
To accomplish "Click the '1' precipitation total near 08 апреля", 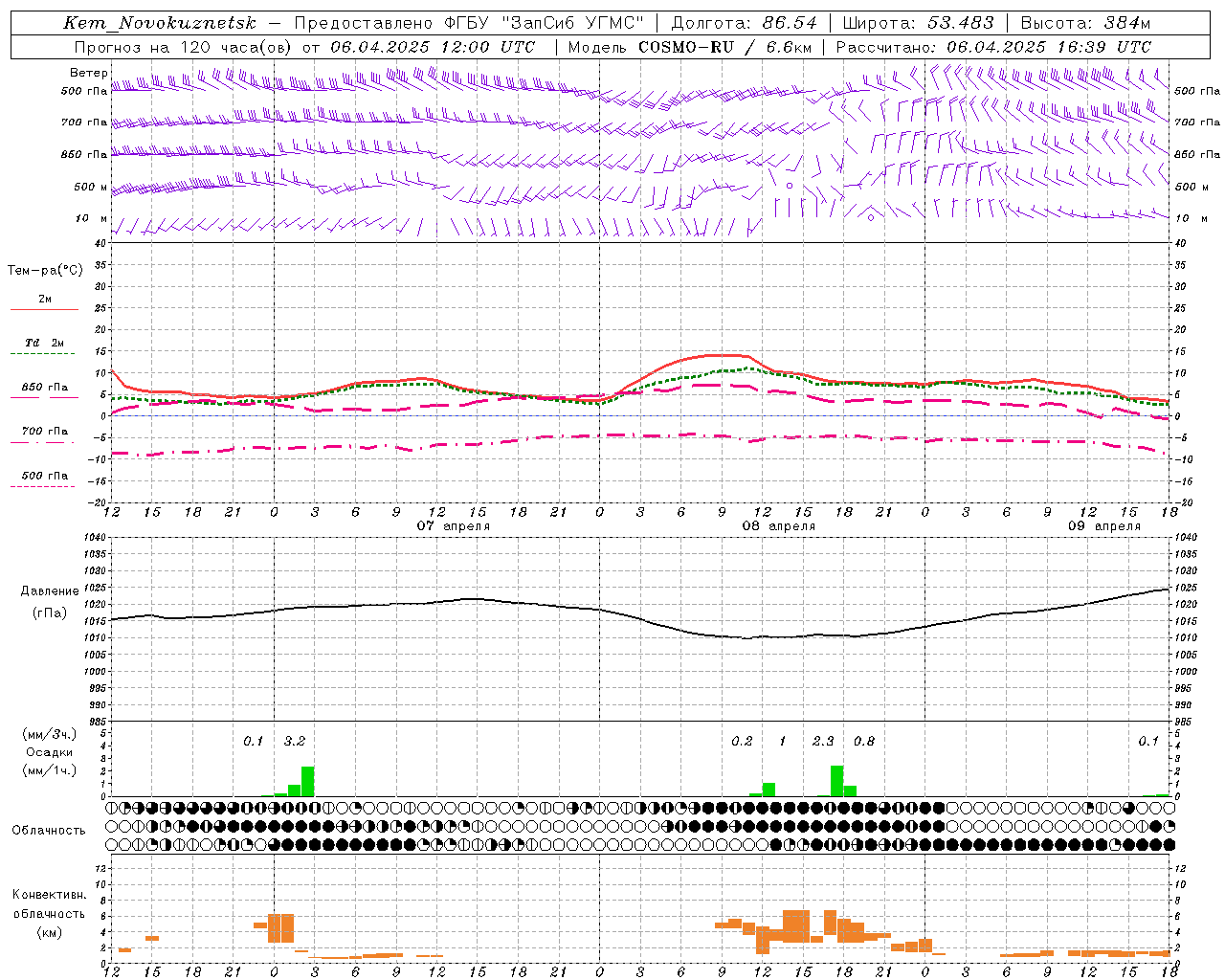I will tap(783, 741).
